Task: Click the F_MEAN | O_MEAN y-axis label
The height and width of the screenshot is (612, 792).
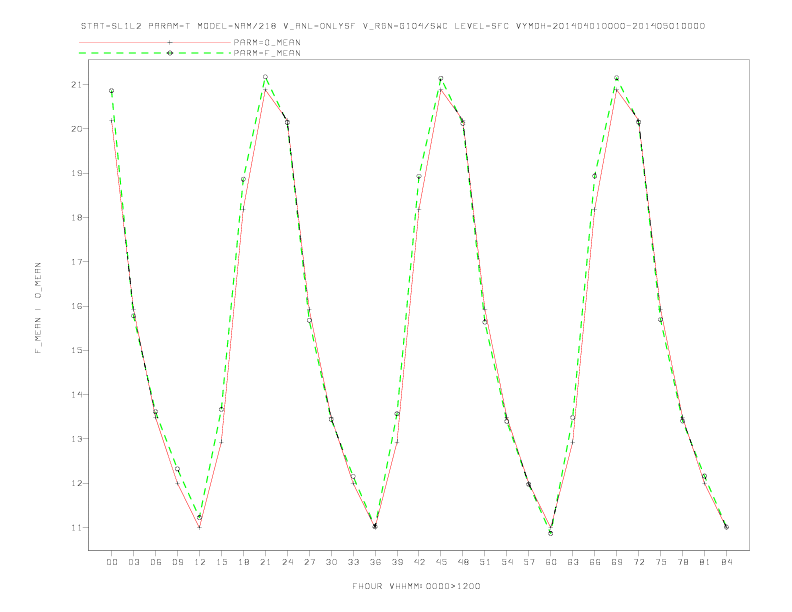Action: [x=38, y=308]
